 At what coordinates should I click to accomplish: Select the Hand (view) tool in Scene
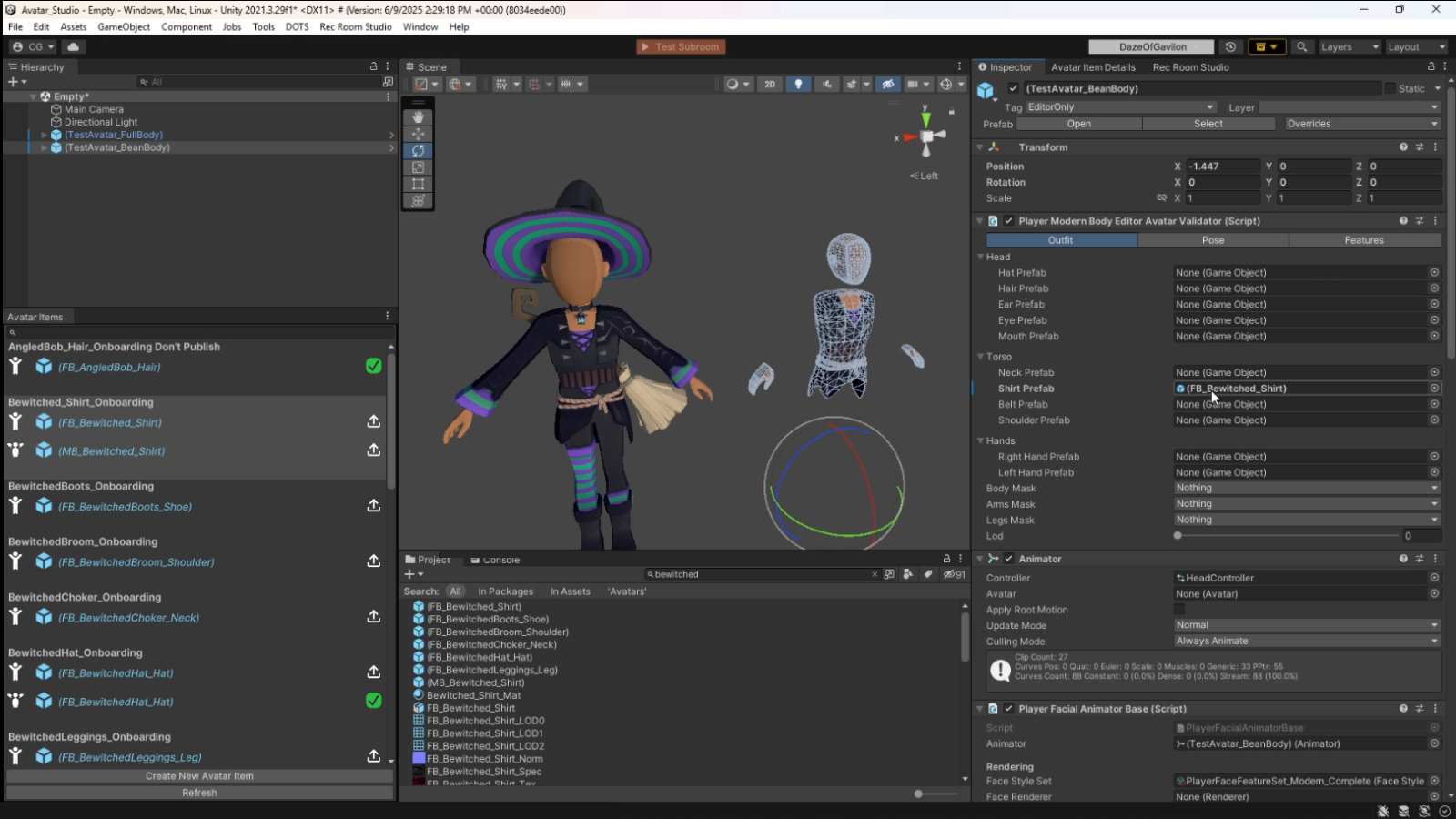pos(418,117)
